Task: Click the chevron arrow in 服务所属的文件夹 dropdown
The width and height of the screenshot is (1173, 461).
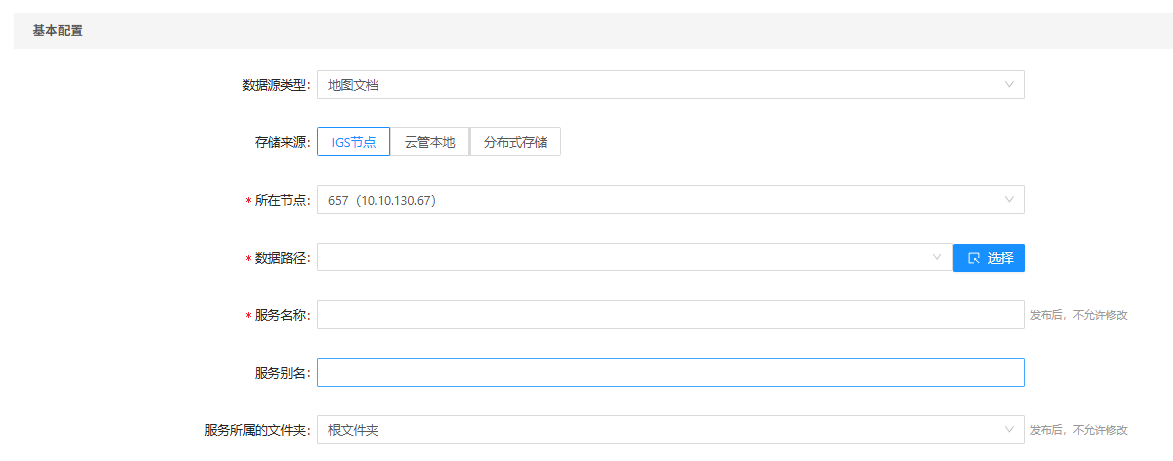Action: [1009, 430]
